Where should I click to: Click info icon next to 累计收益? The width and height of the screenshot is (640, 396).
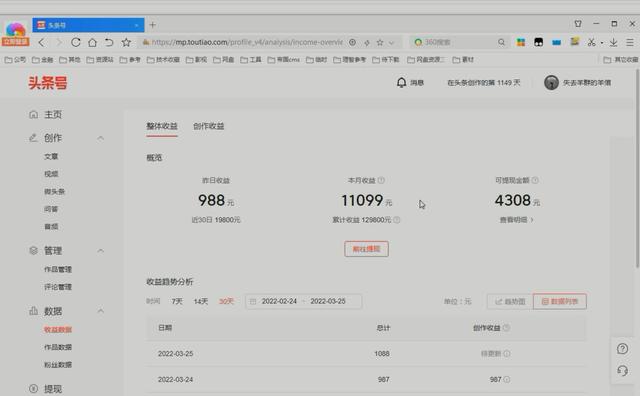396,220
